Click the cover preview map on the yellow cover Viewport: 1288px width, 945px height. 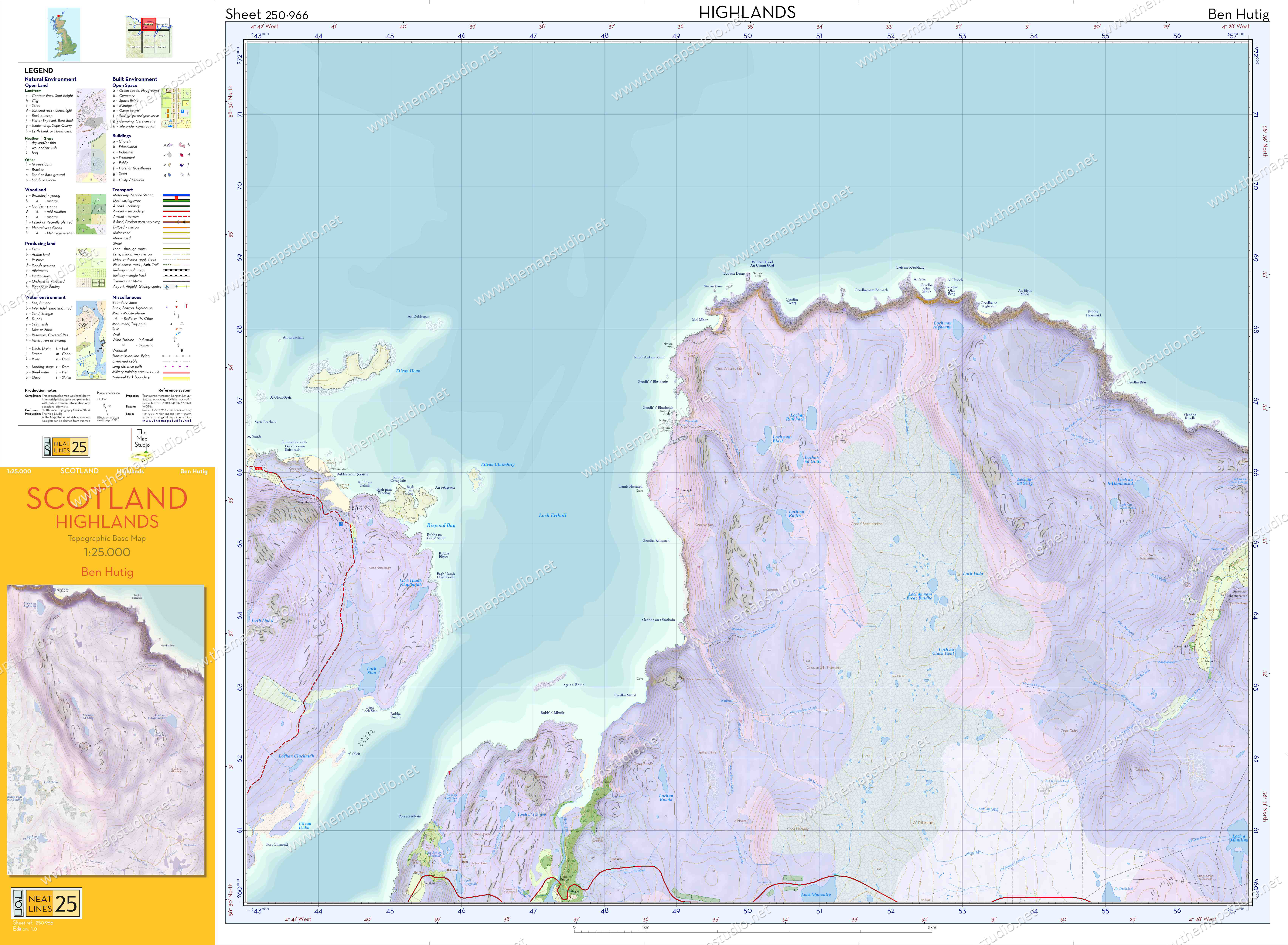[106, 730]
